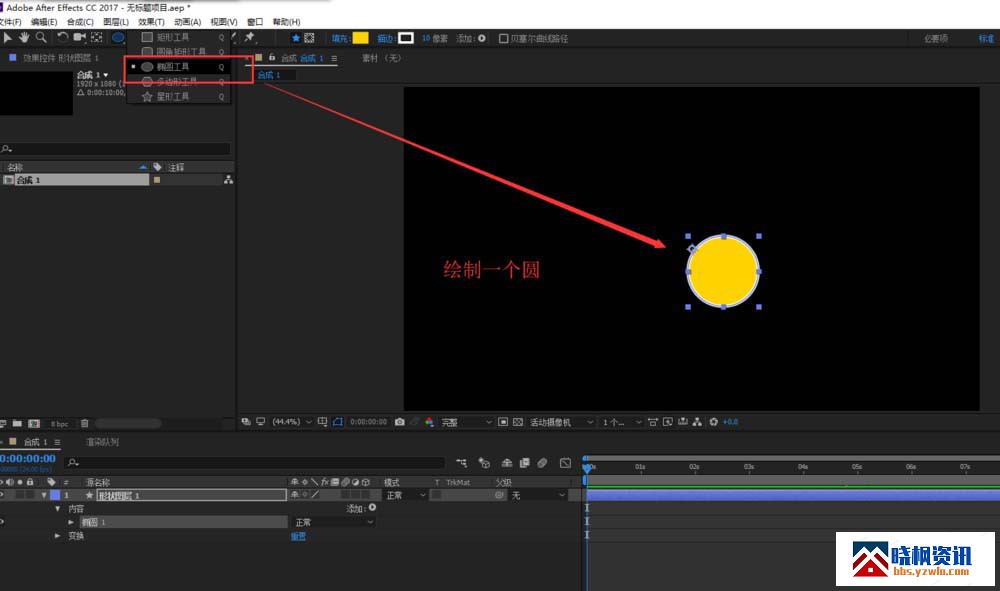This screenshot has height=591, width=1000.
Task: Click the 8 bpc color depth button
Action: (59, 424)
